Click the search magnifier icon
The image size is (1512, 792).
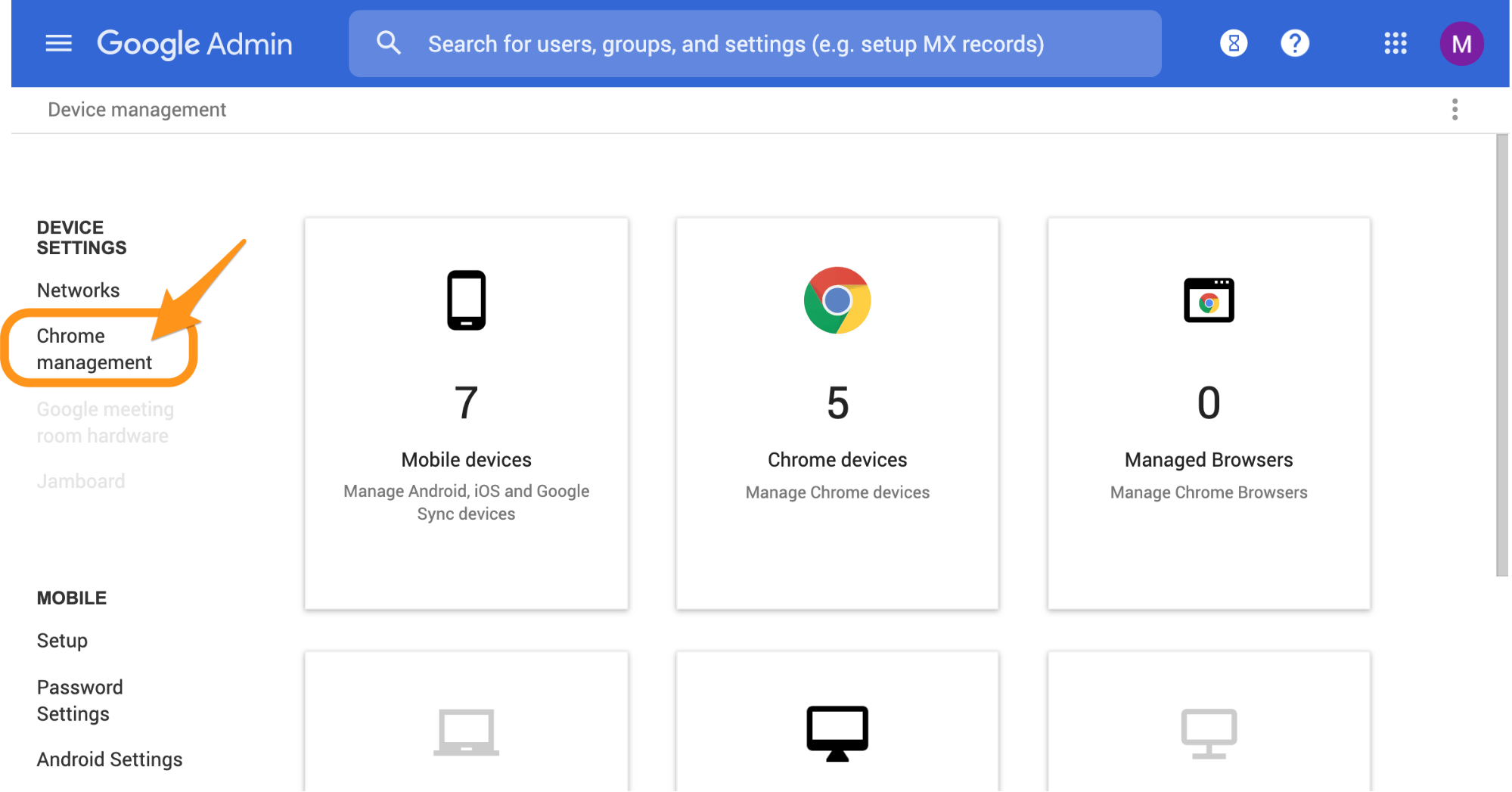coord(389,43)
